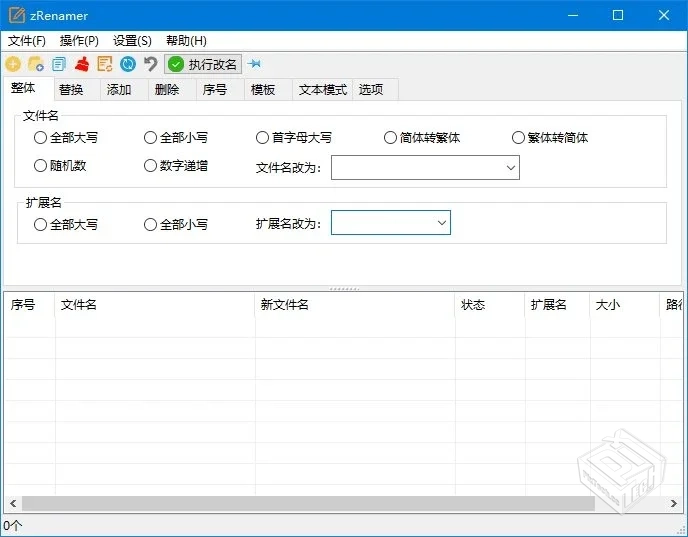
Task: Expand the 文件名改为 dropdown arrow
Action: click(511, 168)
